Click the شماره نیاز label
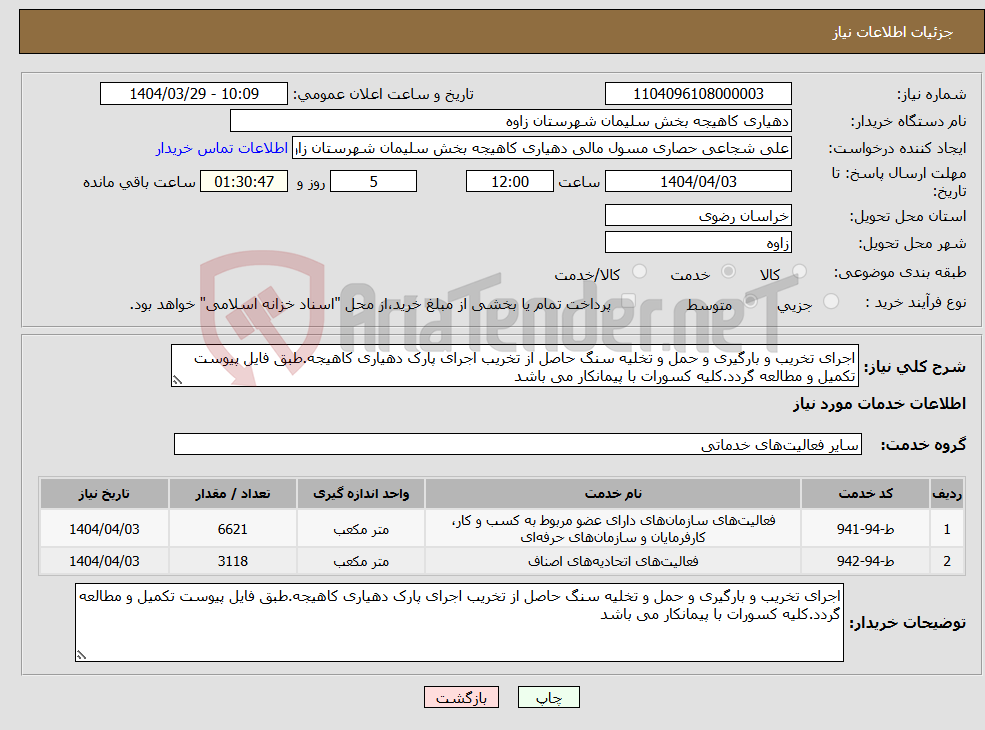The width and height of the screenshot is (985, 730). 931,95
